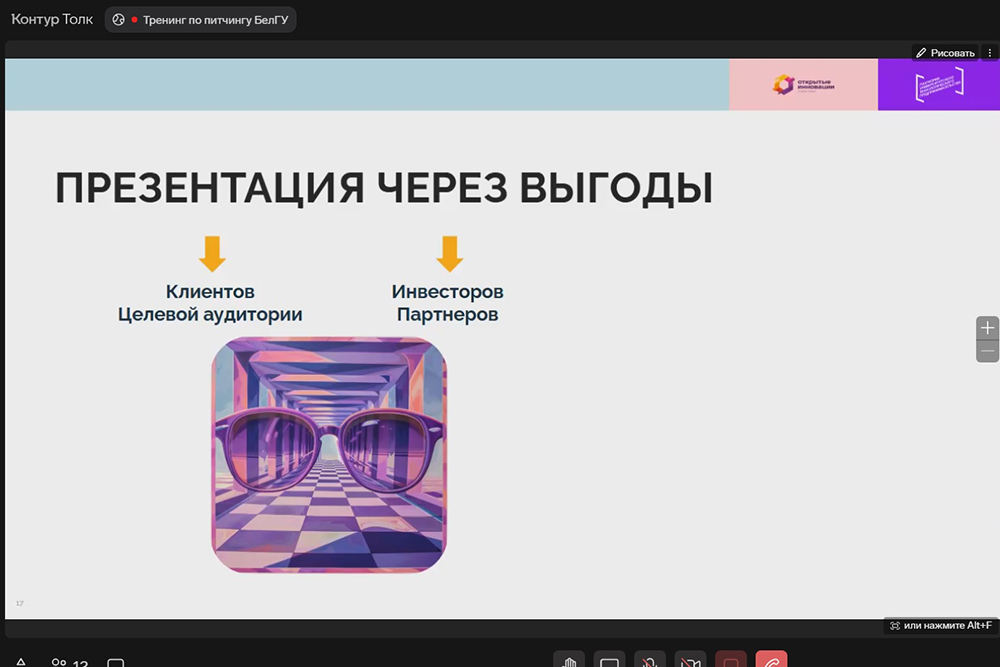
Task: Click the Контур Толк app title
Action: pos(52,20)
